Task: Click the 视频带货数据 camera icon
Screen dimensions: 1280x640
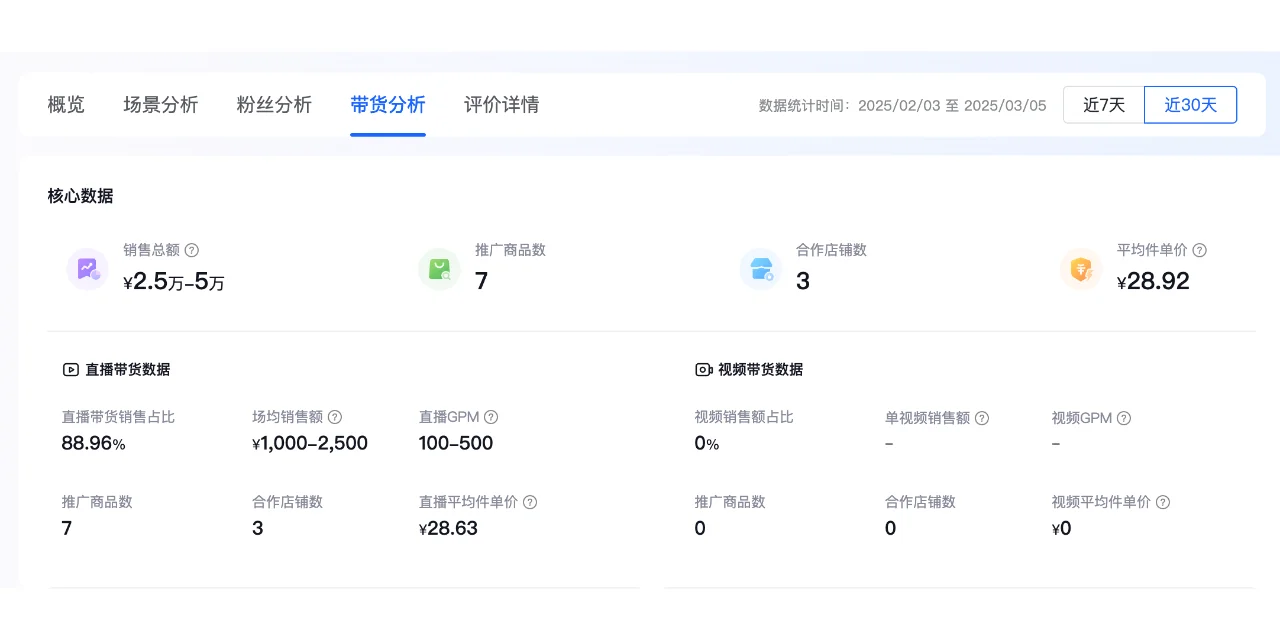Action: pyautogui.click(x=703, y=369)
